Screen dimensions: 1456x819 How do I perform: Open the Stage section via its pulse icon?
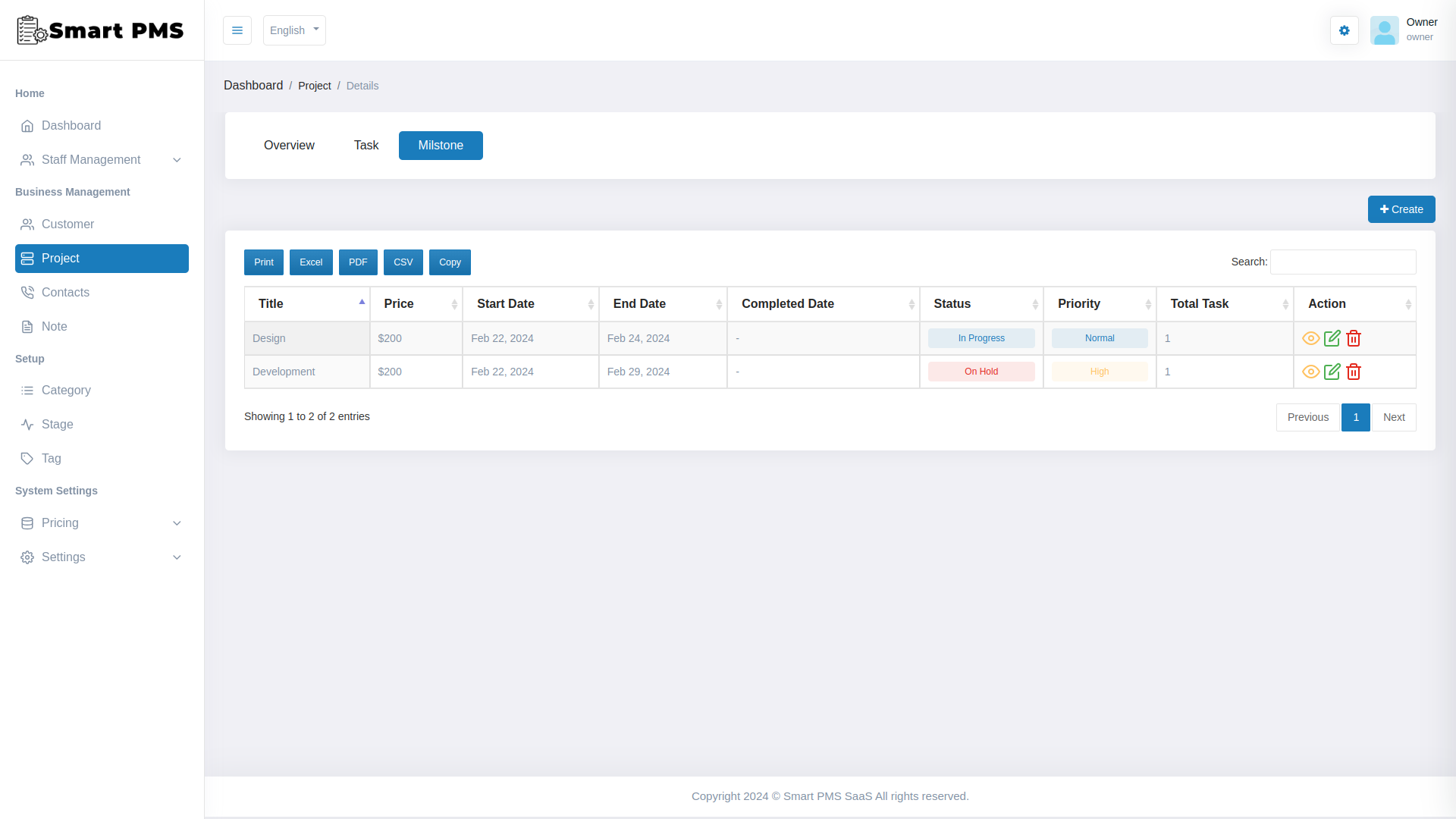tap(27, 424)
